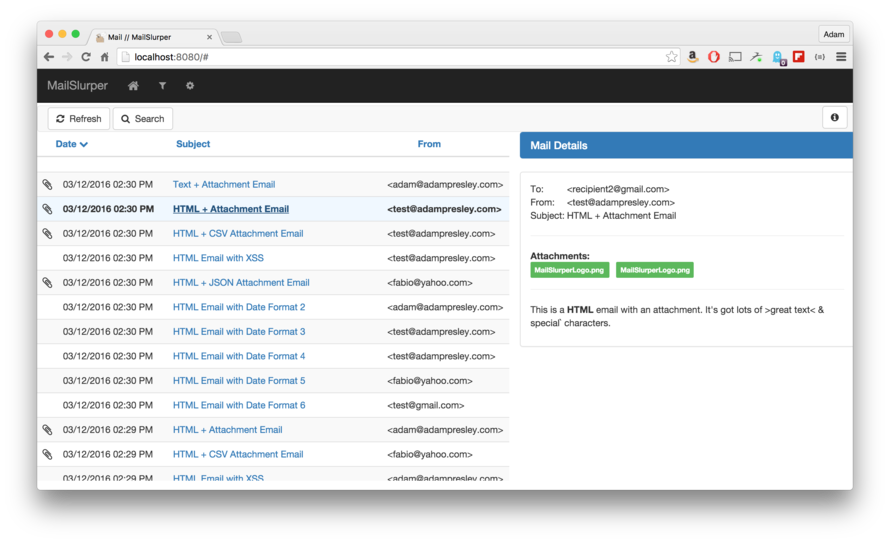Click paperclip icon on Text + Attachment Email row
The image size is (890, 543).
(48, 184)
